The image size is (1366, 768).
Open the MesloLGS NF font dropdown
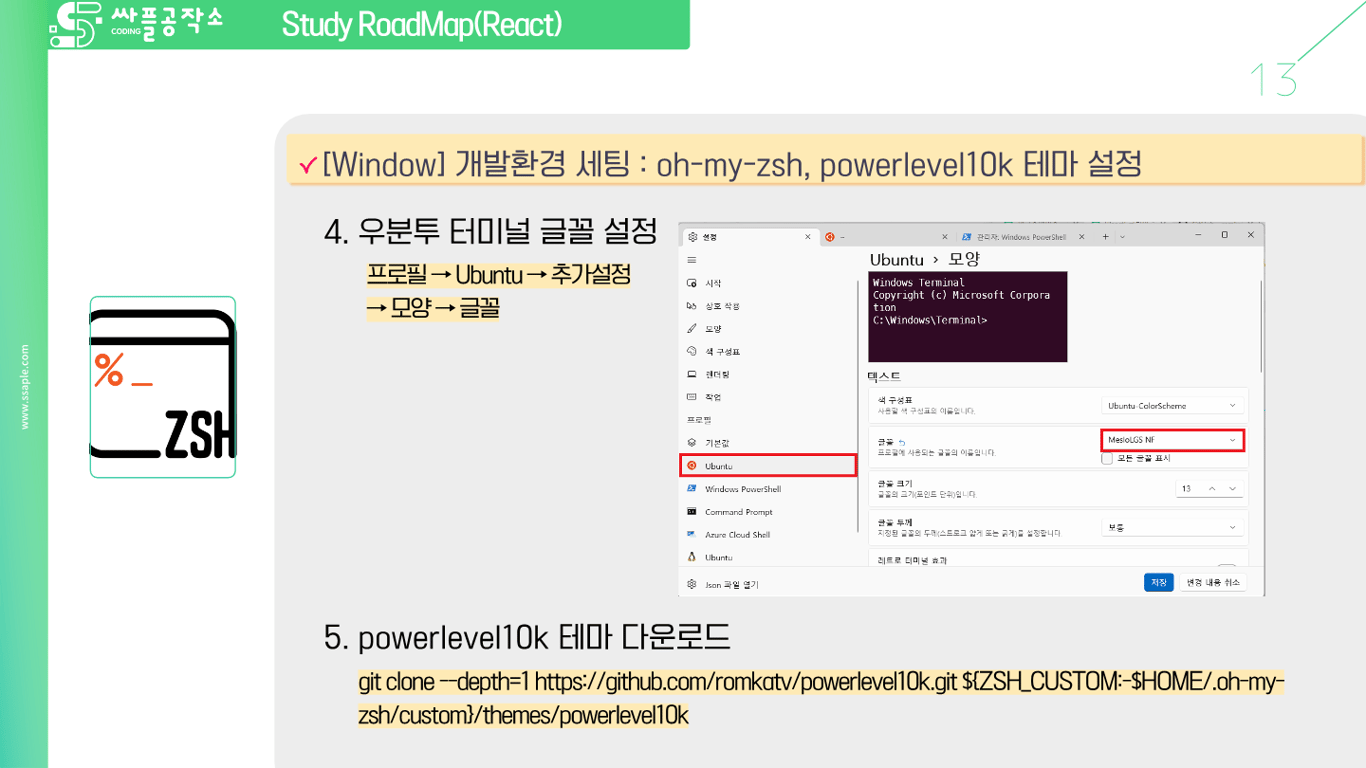(x=1172, y=440)
